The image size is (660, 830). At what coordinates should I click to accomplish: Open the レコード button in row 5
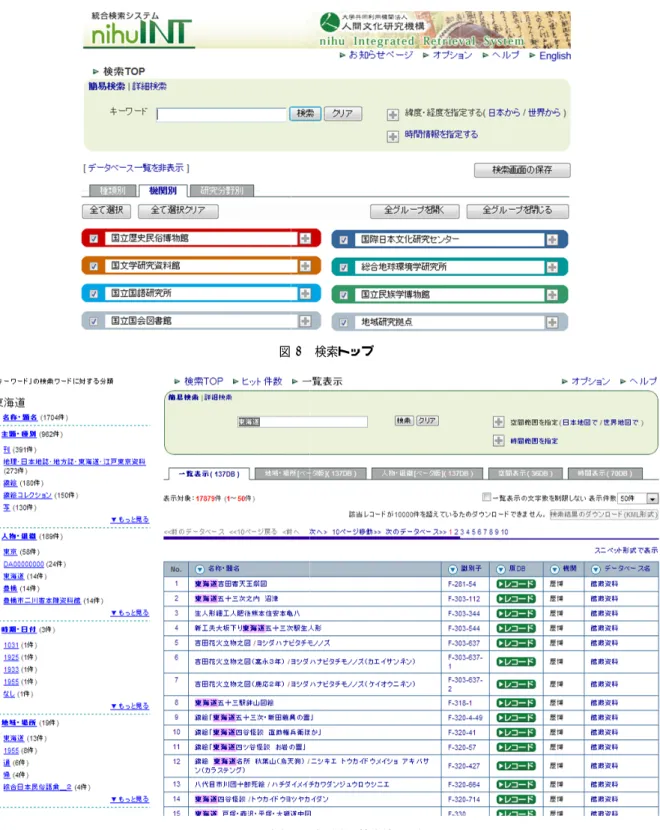(x=516, y=643)
